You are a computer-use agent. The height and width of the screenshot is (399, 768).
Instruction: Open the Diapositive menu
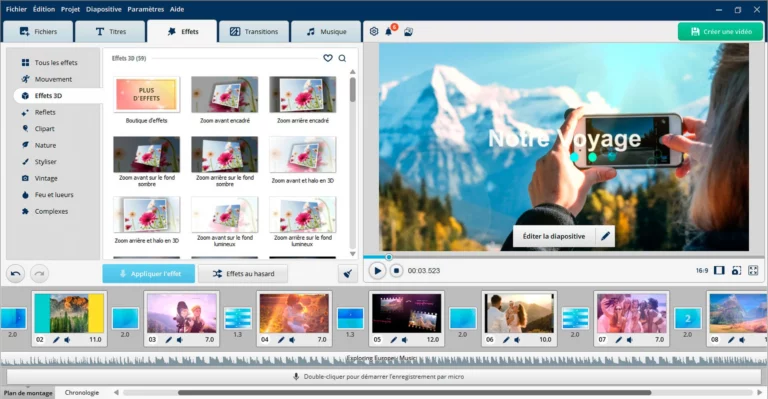103,9
